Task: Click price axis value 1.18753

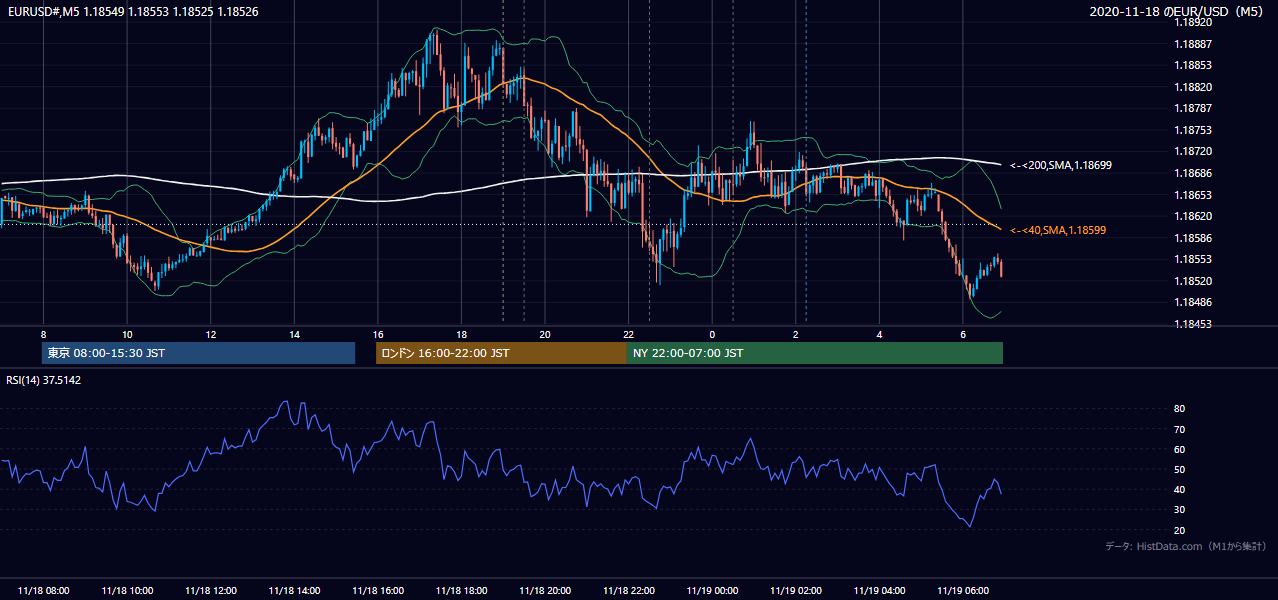Action: point(1193,130)
